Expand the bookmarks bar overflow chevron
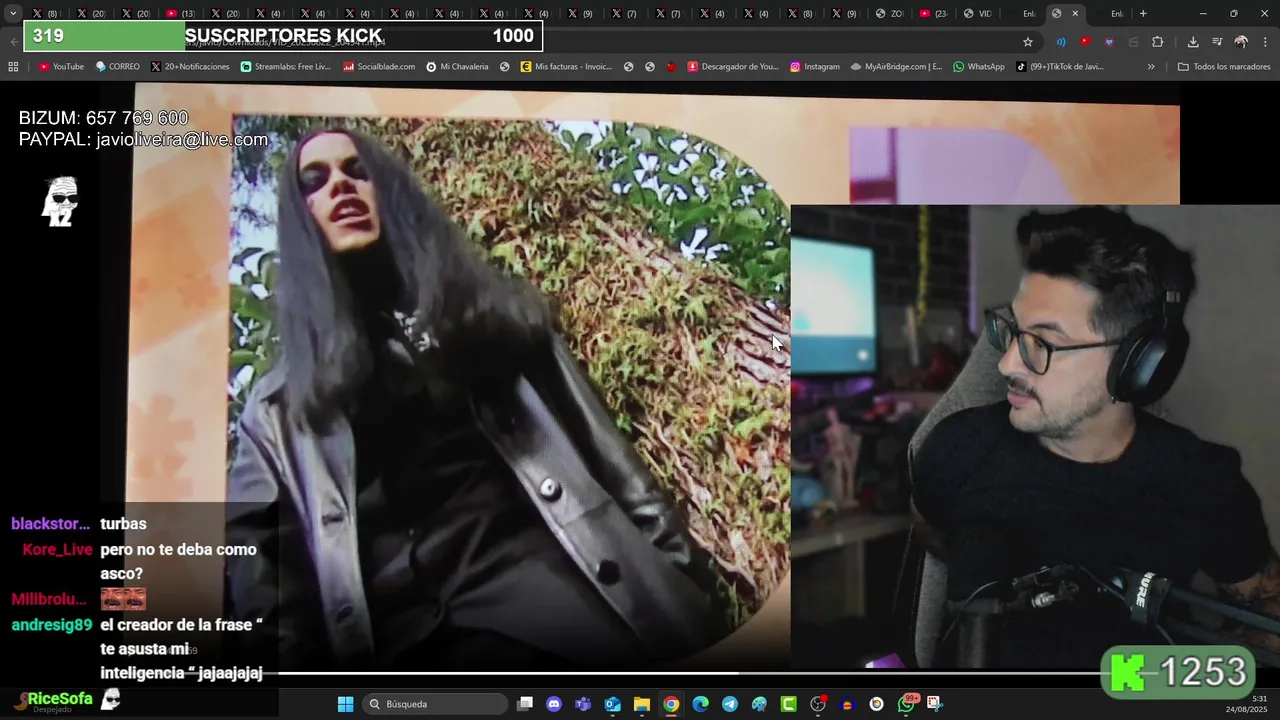The width and height of the screenshot is (1280, 720). pos(1151,67)
